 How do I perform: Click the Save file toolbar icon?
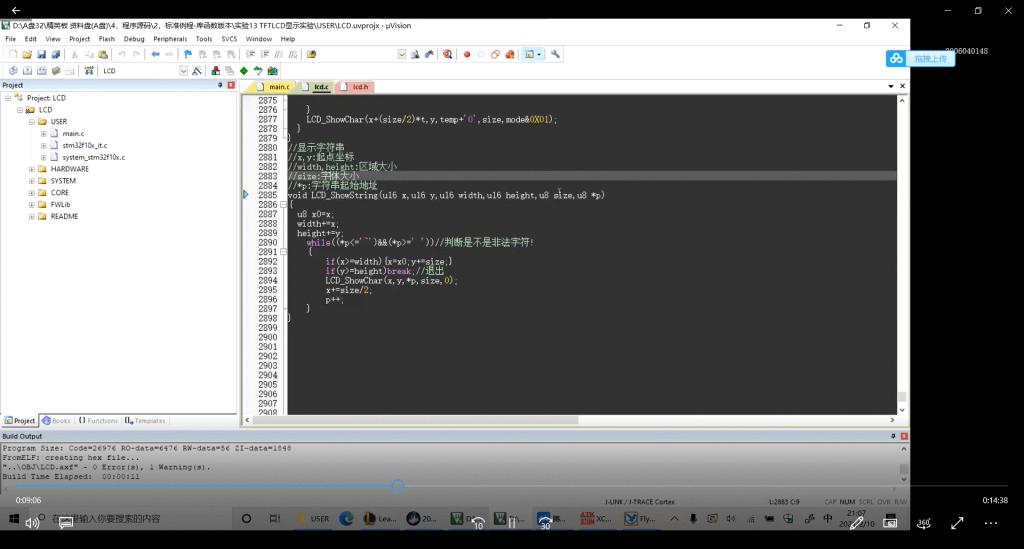pyautogui.click(x=42, y=54)
